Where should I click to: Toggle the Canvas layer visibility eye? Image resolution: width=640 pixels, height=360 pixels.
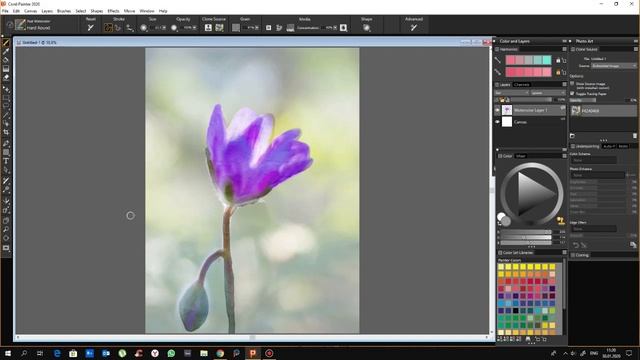coord(497,122)
